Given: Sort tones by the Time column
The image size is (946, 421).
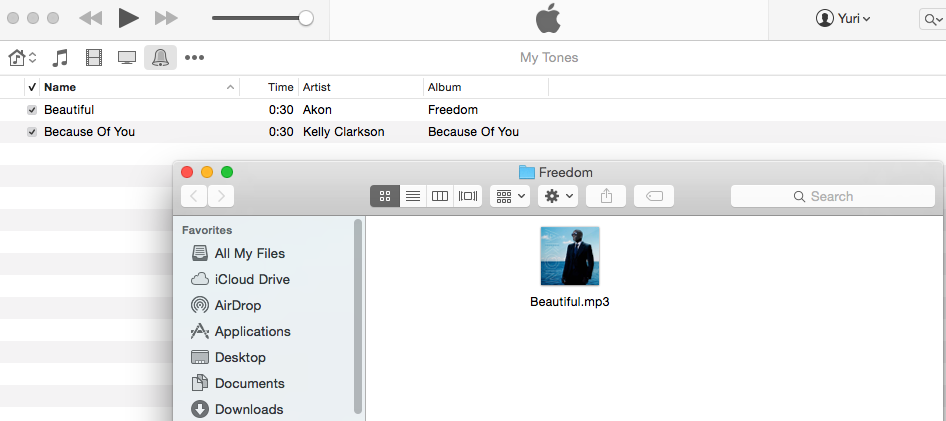Looking at the screenshot, I should pyautogui.click(x=281, y=87).
